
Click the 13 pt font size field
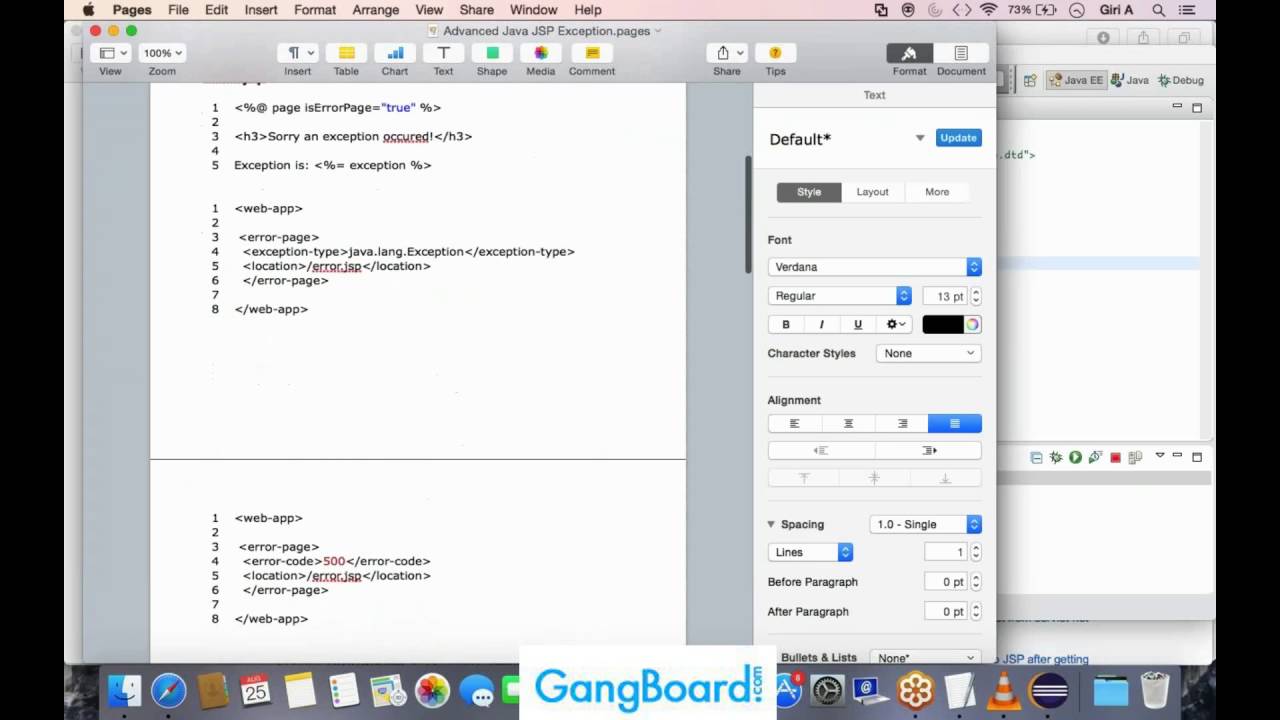click(x=945, y=296)
